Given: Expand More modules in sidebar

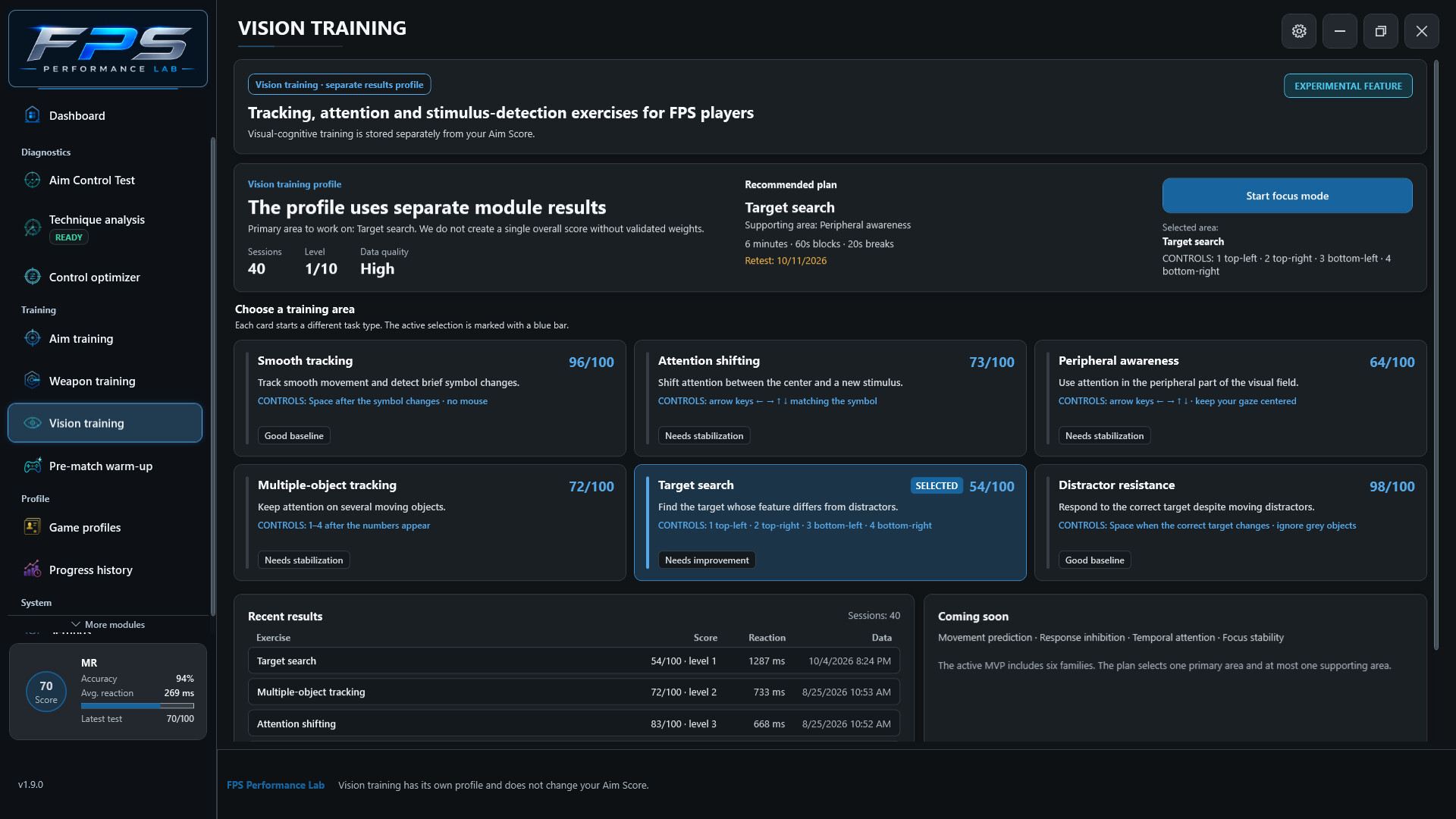Looking at the screenshot, I should pos(108,625).
